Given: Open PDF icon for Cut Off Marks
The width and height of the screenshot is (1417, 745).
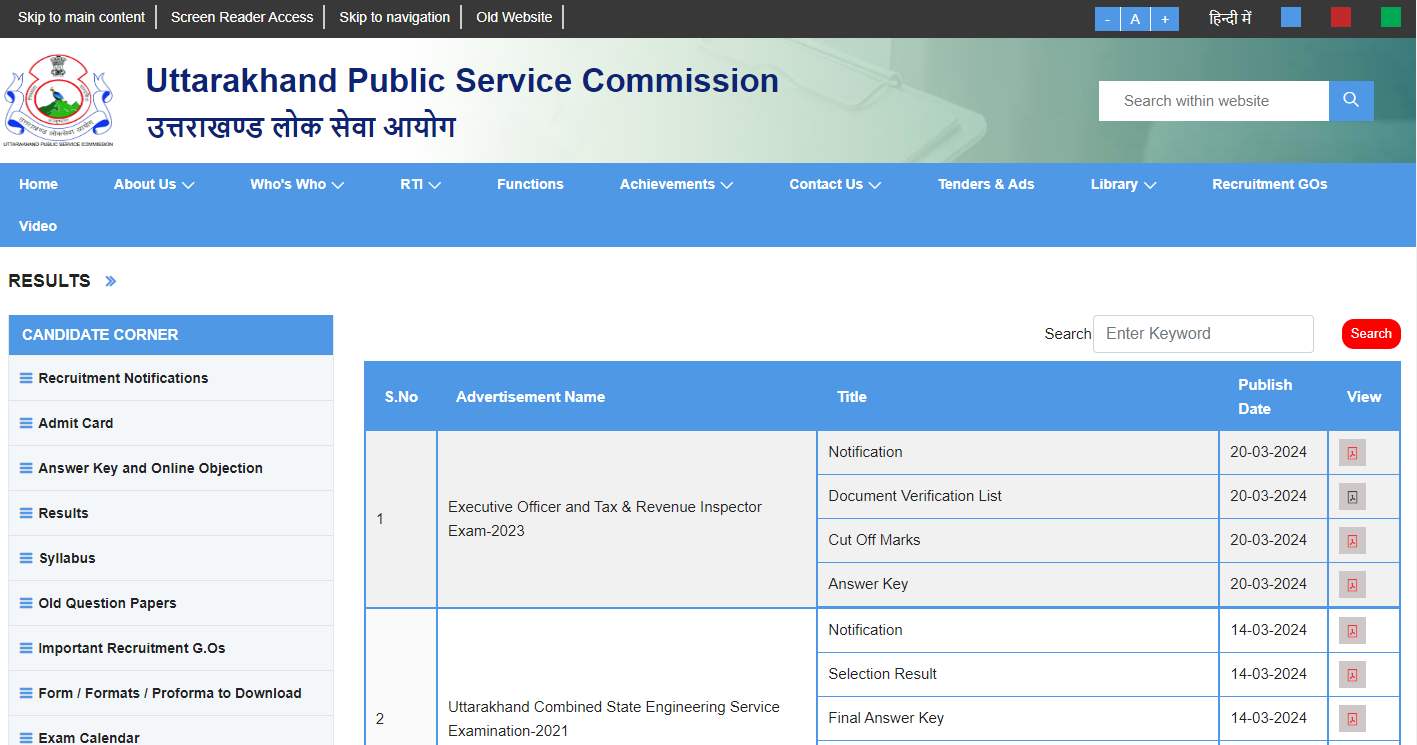Looking at the screenshot, I should pyautogui.click(x=1352, y=541).
